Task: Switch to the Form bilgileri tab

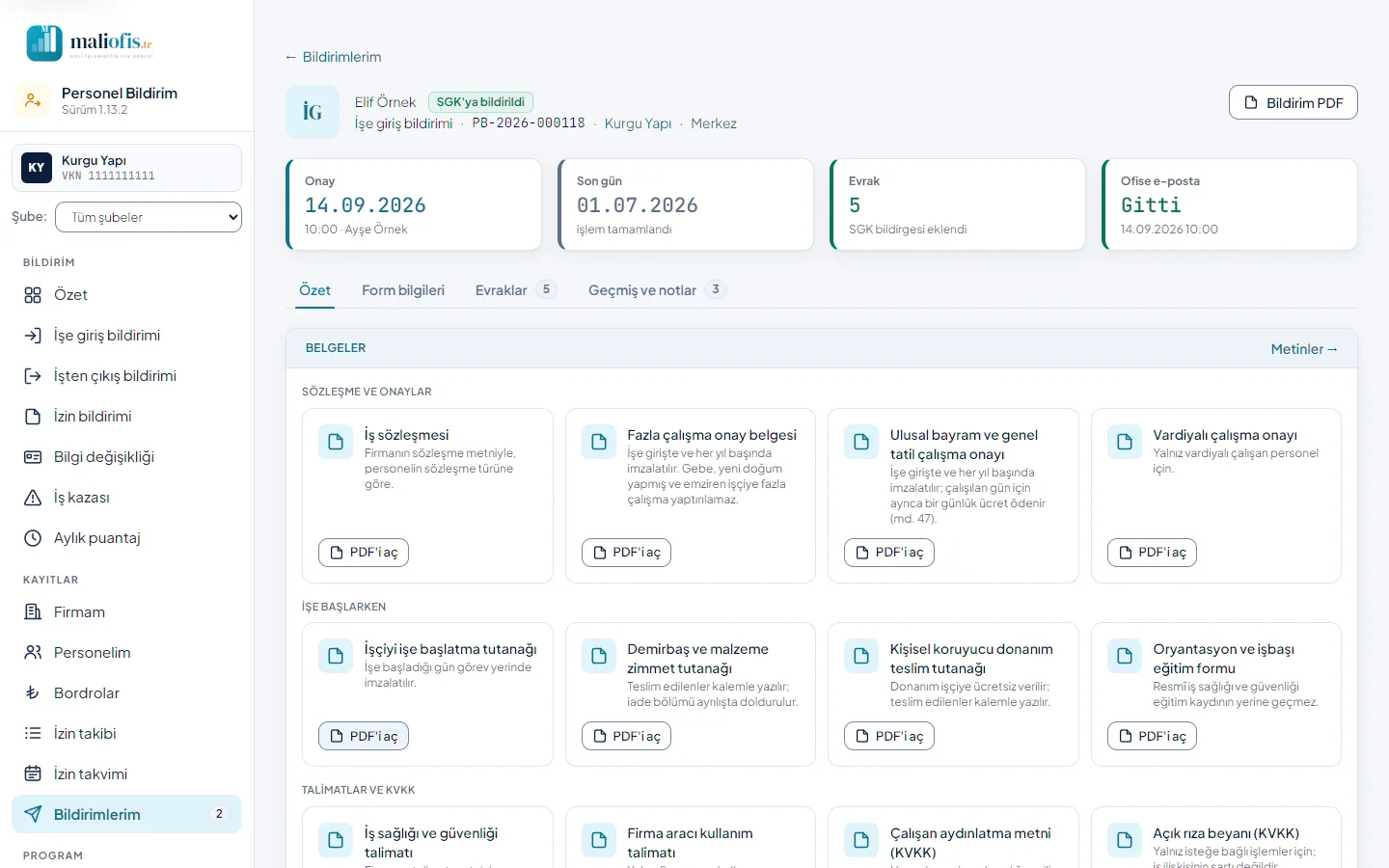Action: (403, 290)
